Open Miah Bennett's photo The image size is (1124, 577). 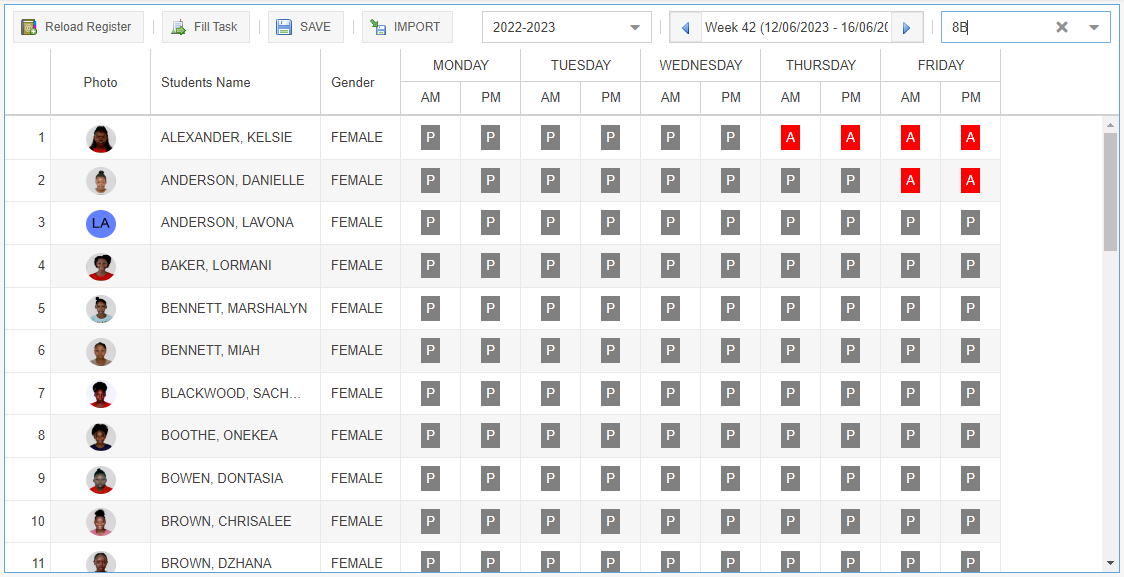(x=101, y=351)
